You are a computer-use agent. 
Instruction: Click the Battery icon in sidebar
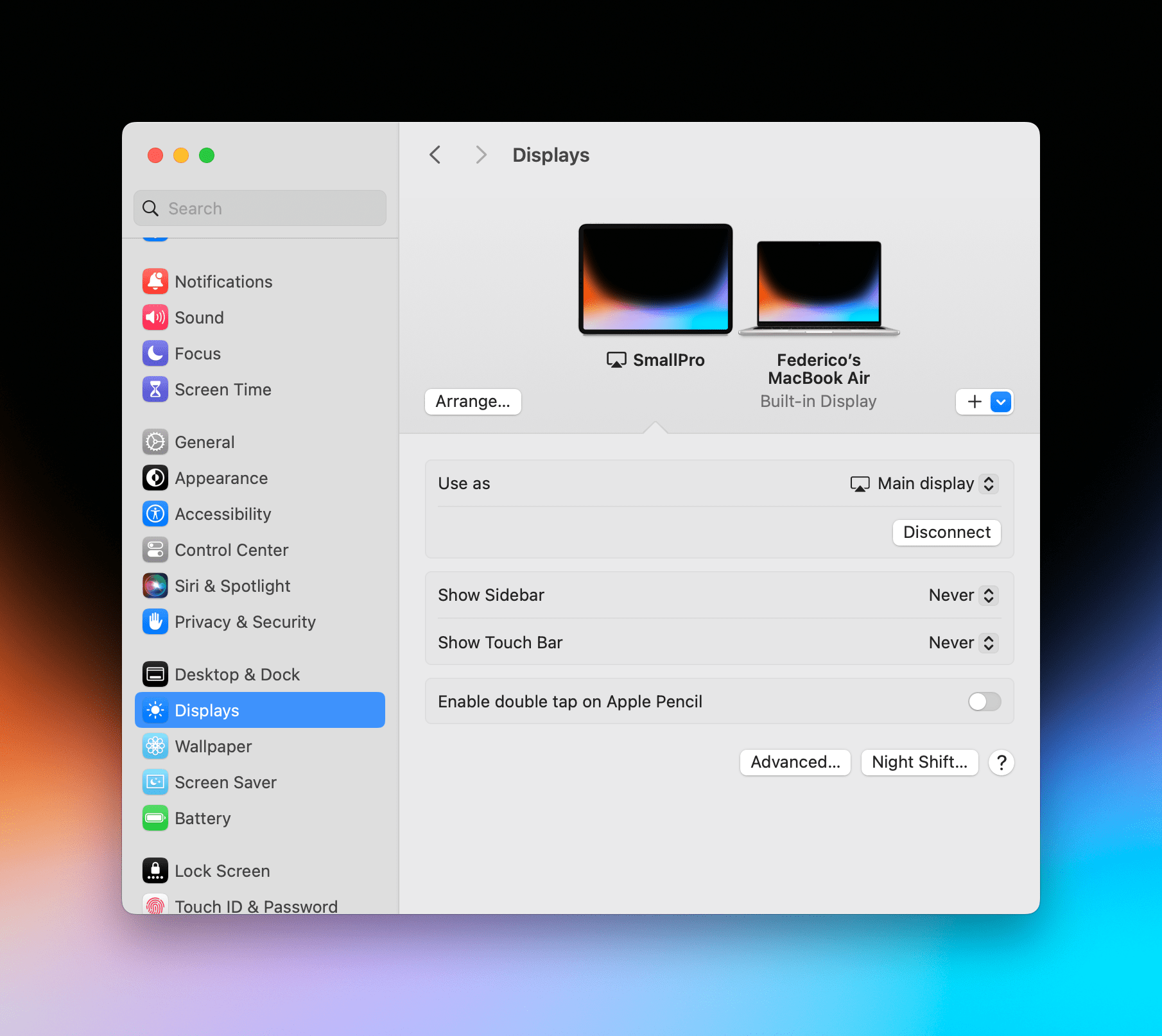pos(155,818)
